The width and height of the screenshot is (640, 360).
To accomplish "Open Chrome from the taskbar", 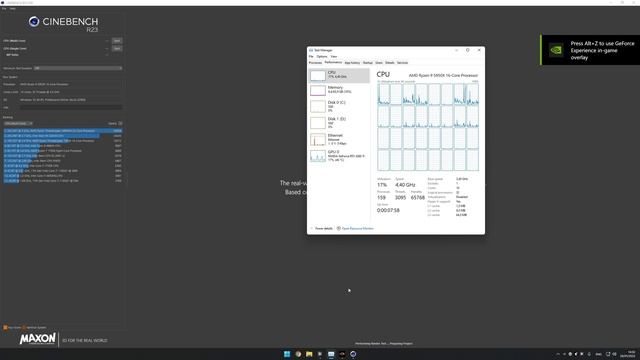I will [298, 354].
